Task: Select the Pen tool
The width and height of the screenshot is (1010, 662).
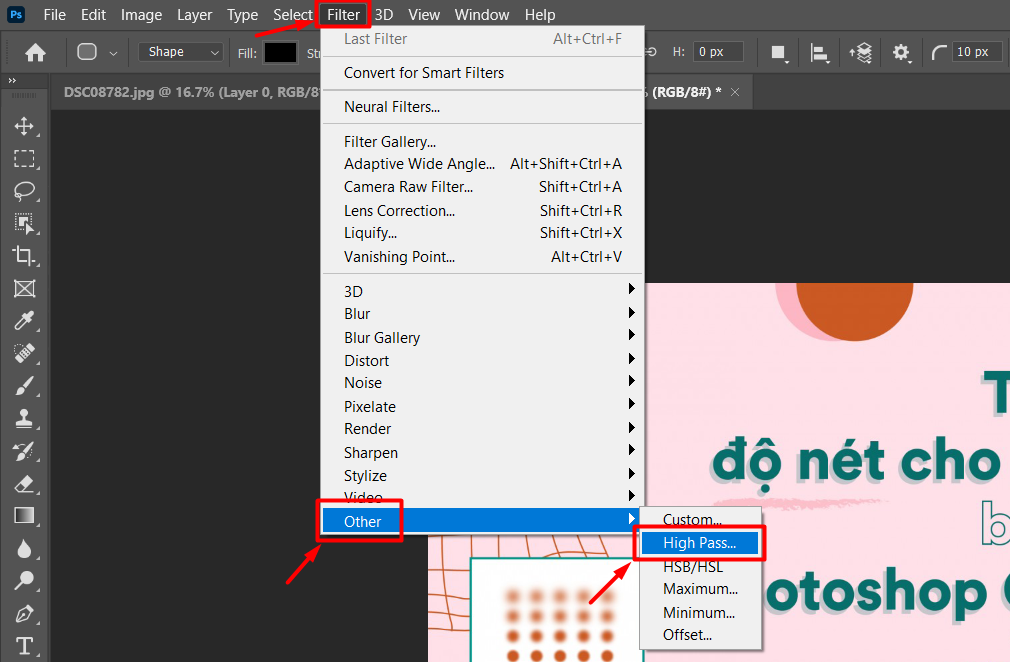Action: click(24, 613)
